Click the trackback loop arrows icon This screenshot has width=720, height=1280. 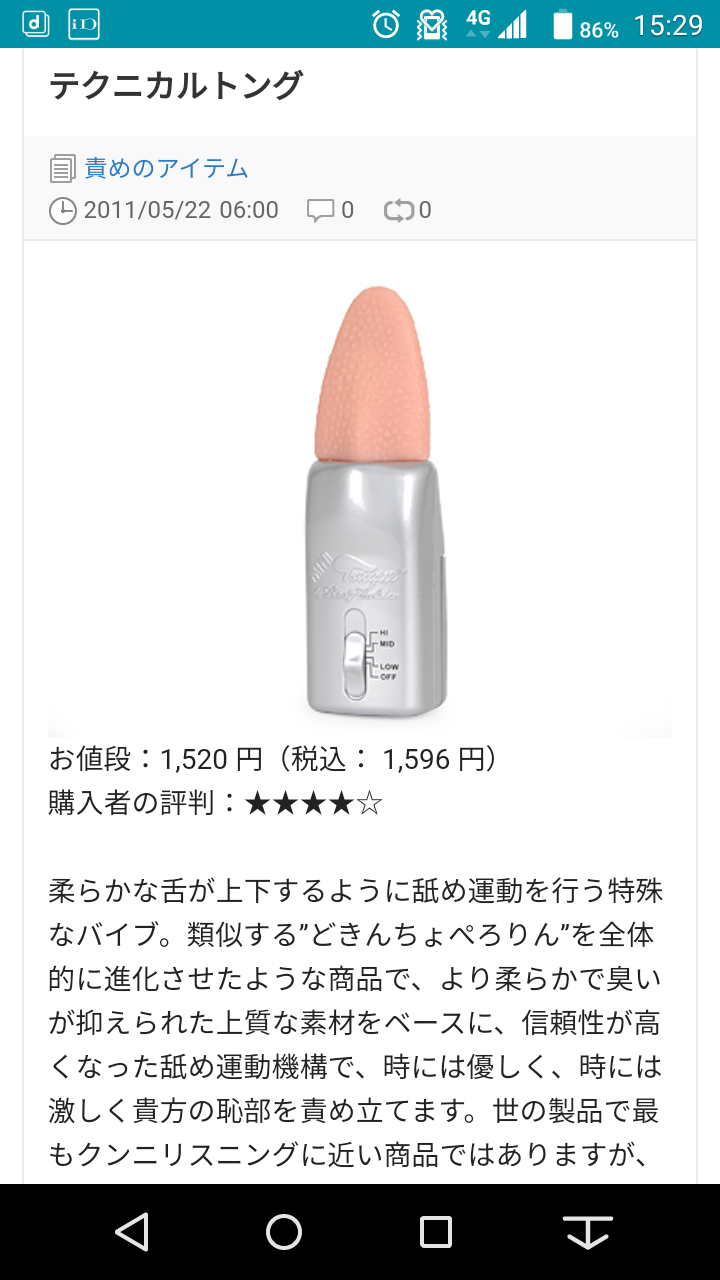tap(398, 210)
